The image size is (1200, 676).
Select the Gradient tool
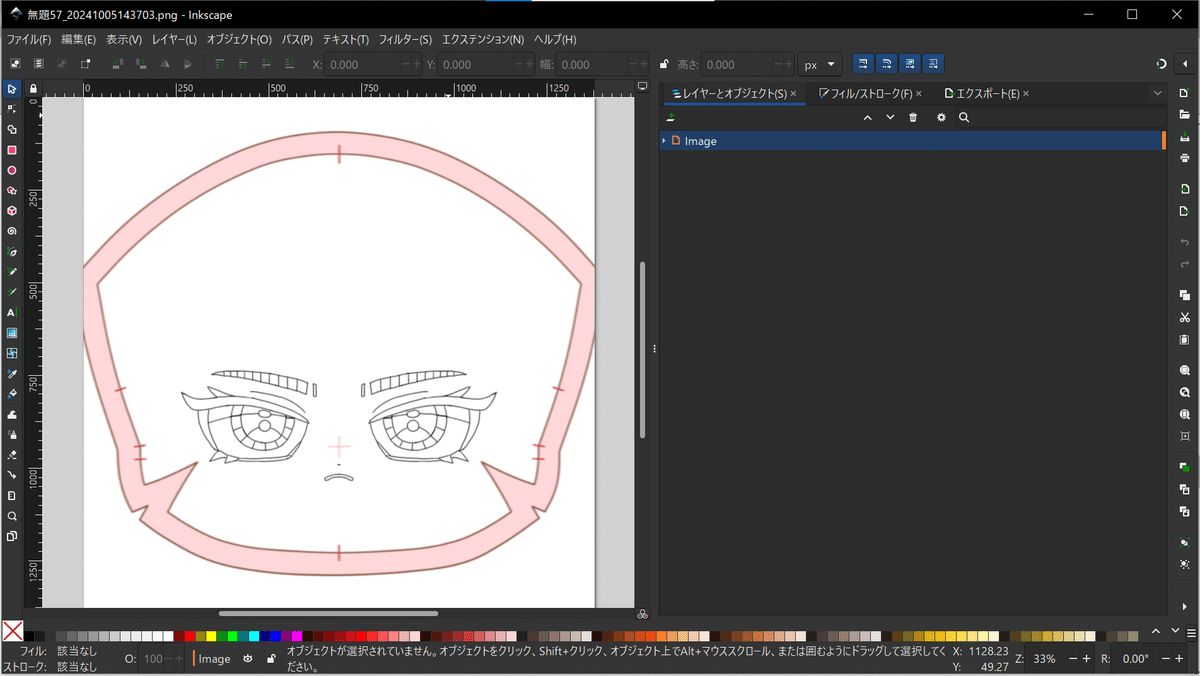12,333
